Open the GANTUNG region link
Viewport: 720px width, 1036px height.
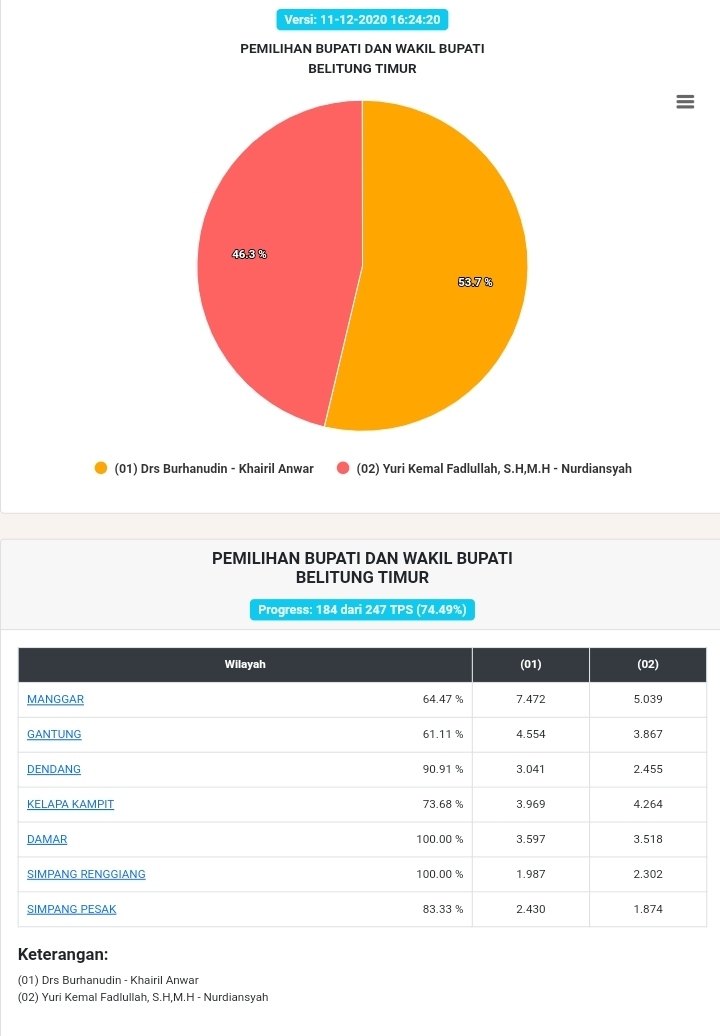point(54,734)
